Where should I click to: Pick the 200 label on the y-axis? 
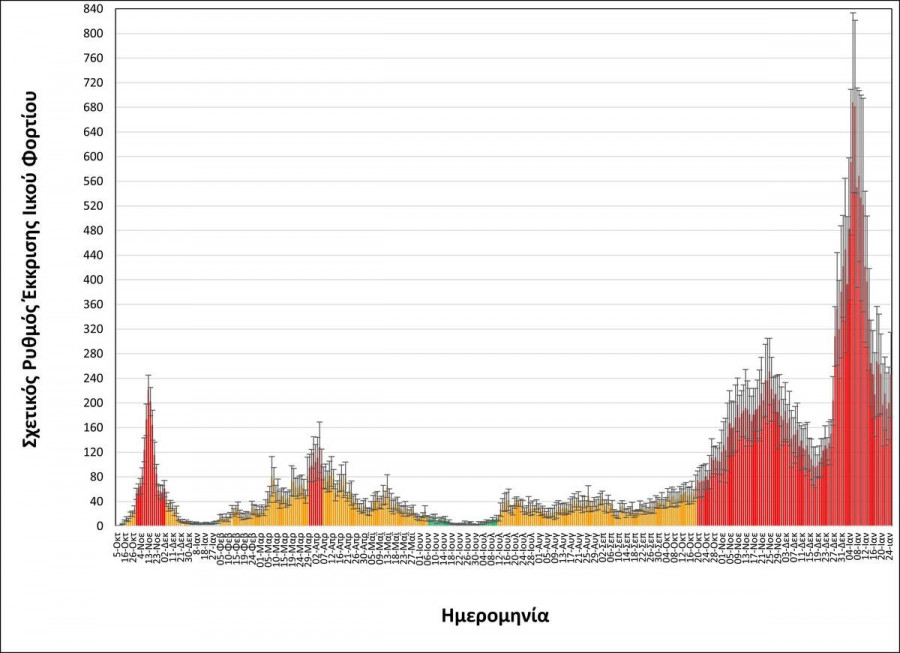[x=93, y=403]
